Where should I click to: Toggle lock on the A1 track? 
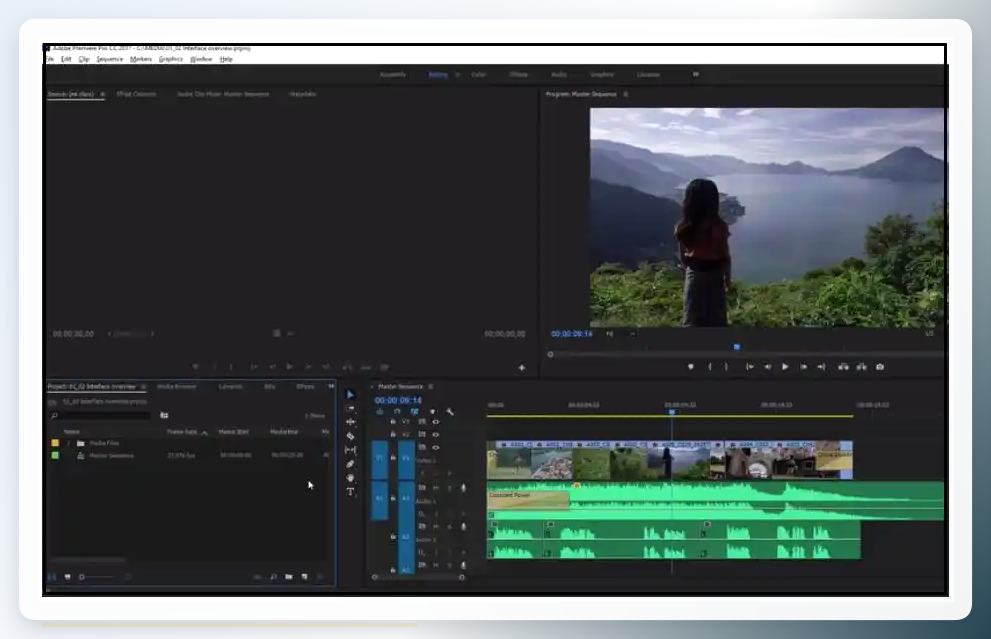(x=393, y=498)
